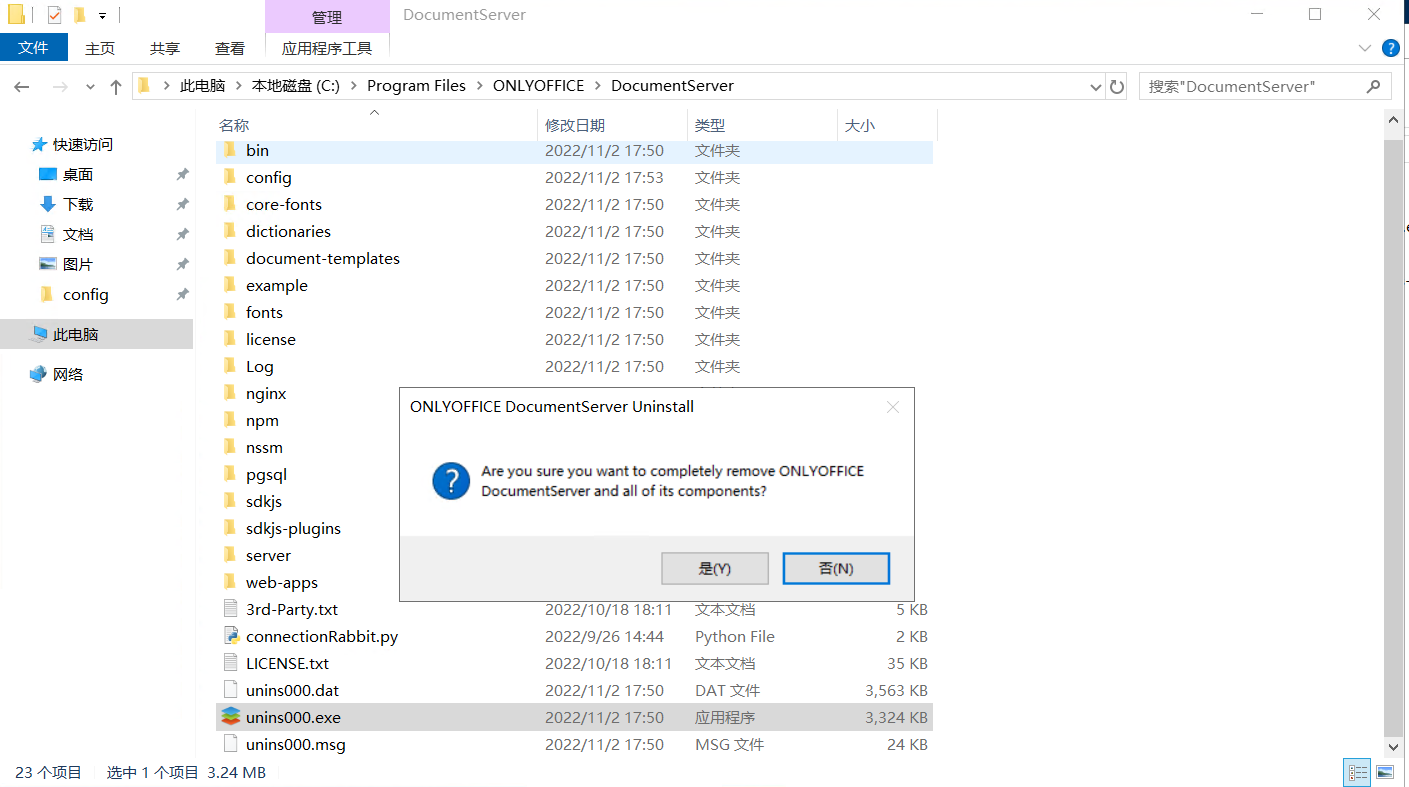Viewport: 1409px width, 787px height.
Task: Expand breadcrumb chevron after ONLYOFFICE
Action: (x=598, y=86)
